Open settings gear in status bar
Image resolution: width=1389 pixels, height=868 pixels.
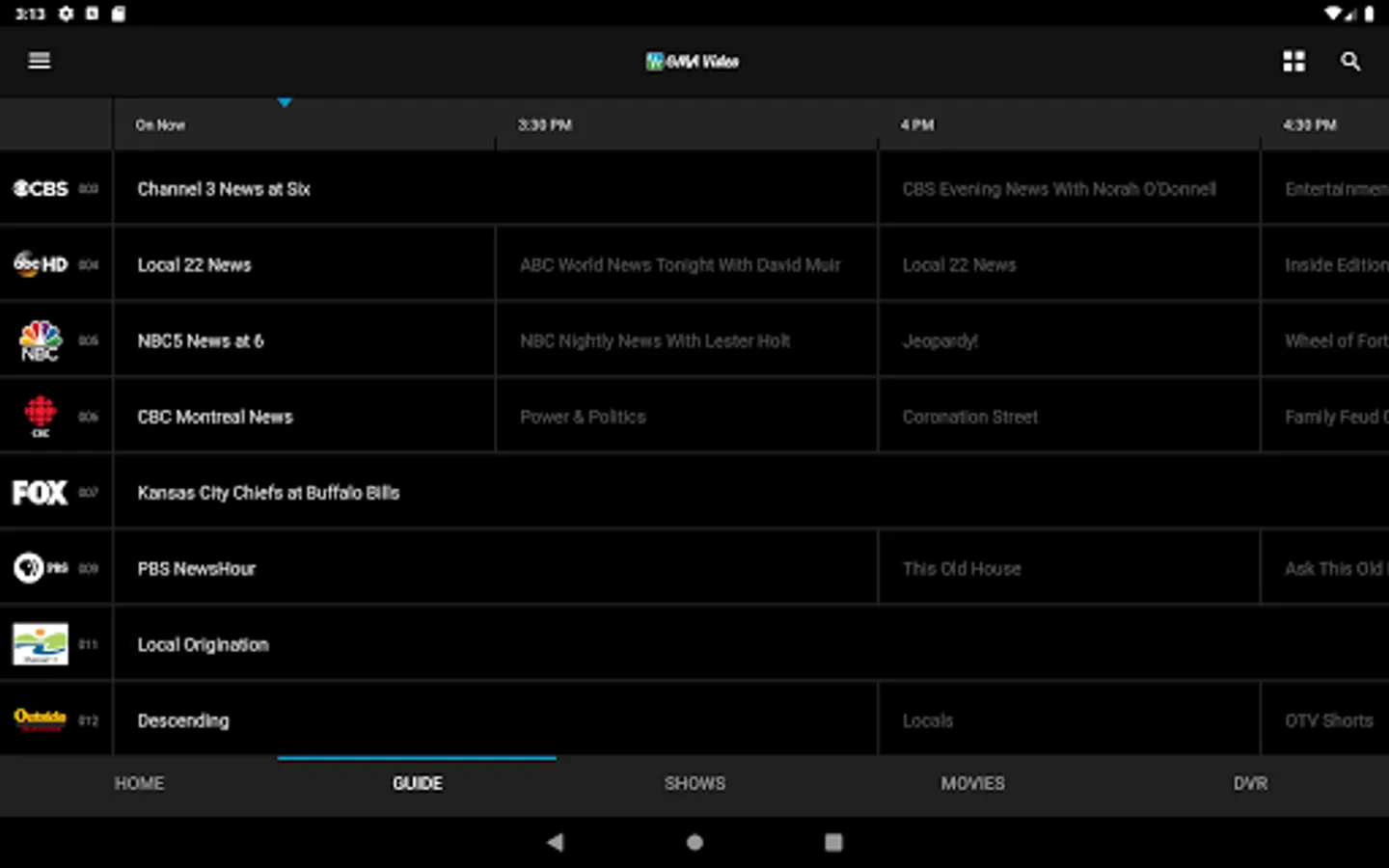[66, 14]
